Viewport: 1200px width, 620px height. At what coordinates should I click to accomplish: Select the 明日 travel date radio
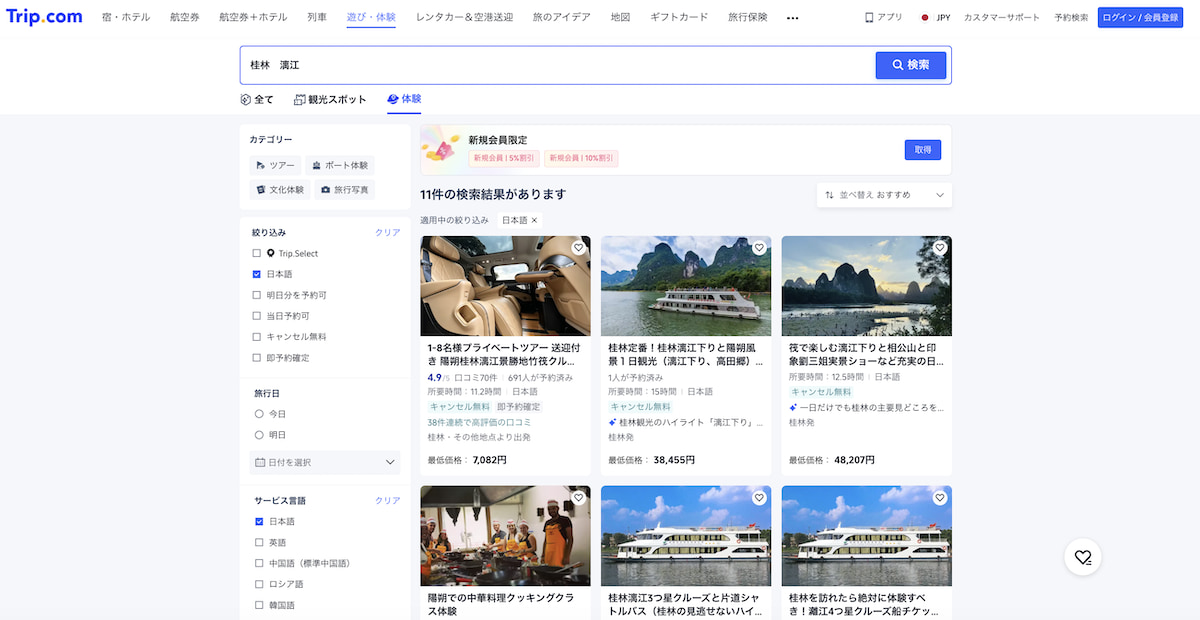tap(259, 435)
